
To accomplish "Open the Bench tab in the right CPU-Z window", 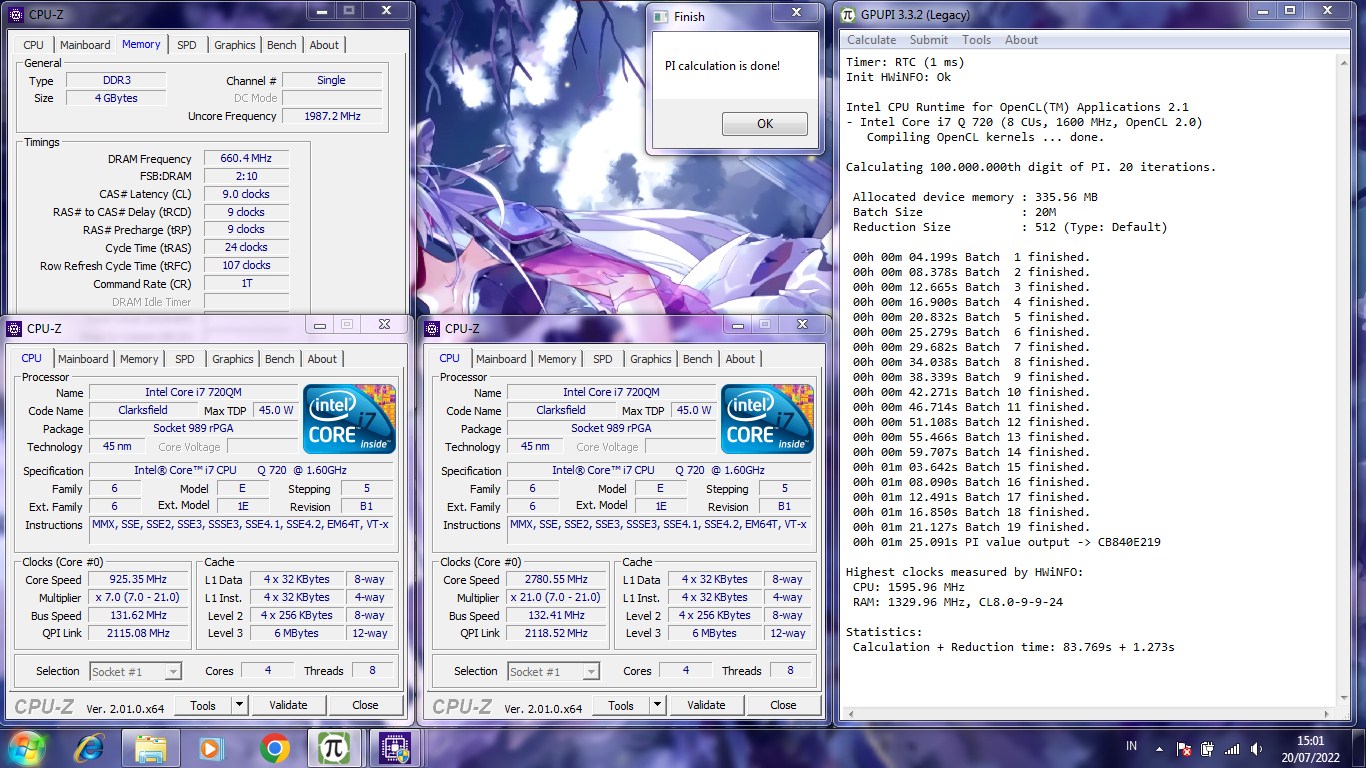I will [698, 359].
